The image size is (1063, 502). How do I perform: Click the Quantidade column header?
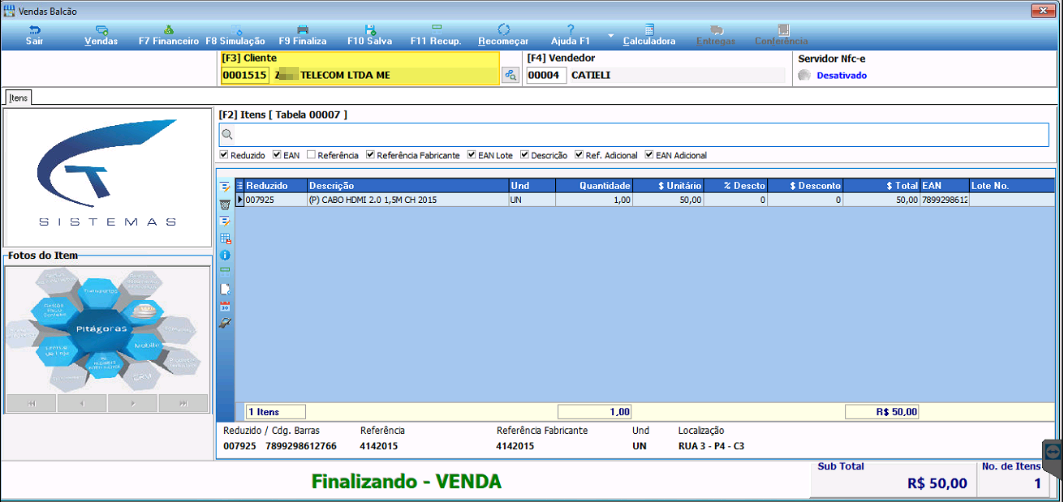point(595,185)
